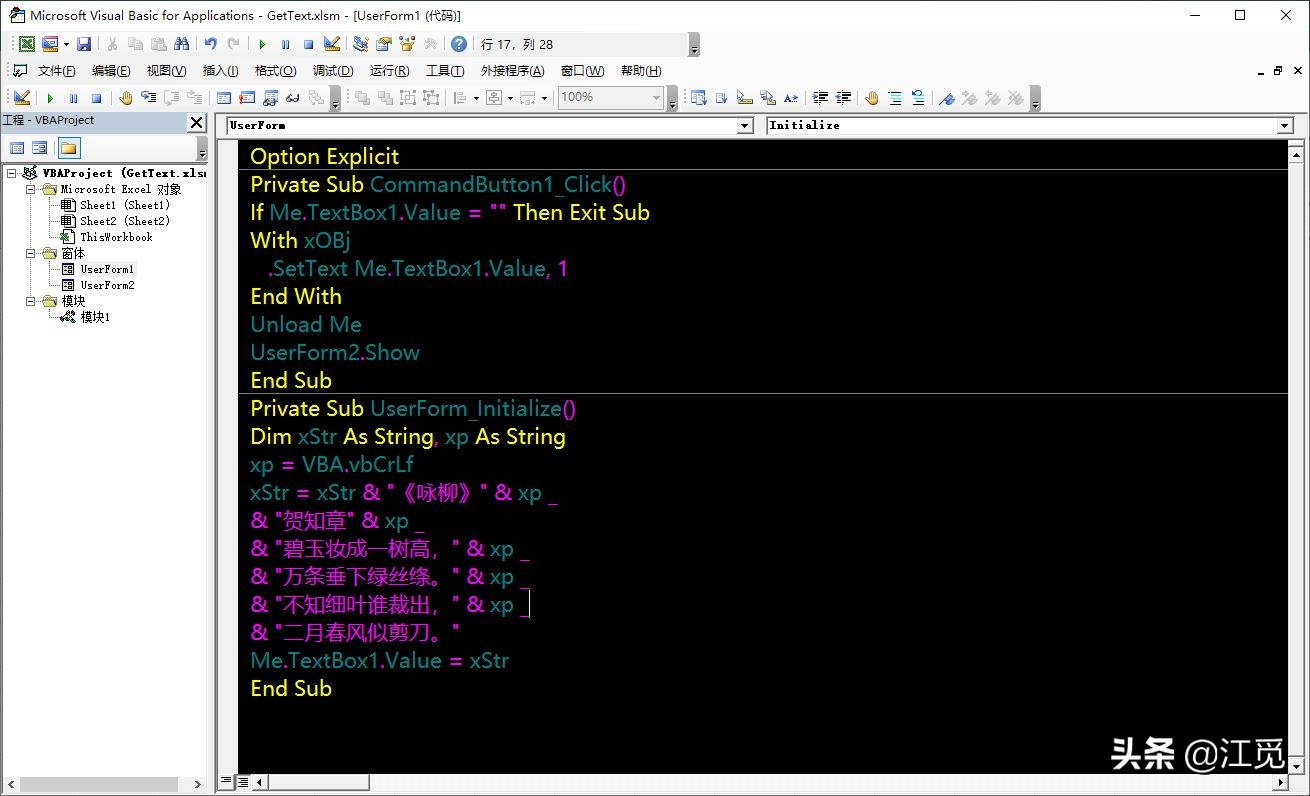Click the Outdent icon in Edit toolbar
Viewport: 1310px width, 796px height.
844,97
